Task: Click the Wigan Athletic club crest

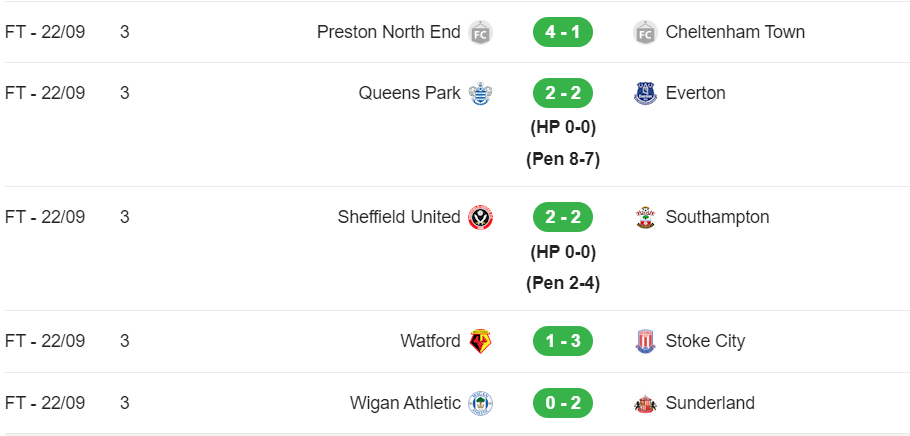Action: coord(481,403)
